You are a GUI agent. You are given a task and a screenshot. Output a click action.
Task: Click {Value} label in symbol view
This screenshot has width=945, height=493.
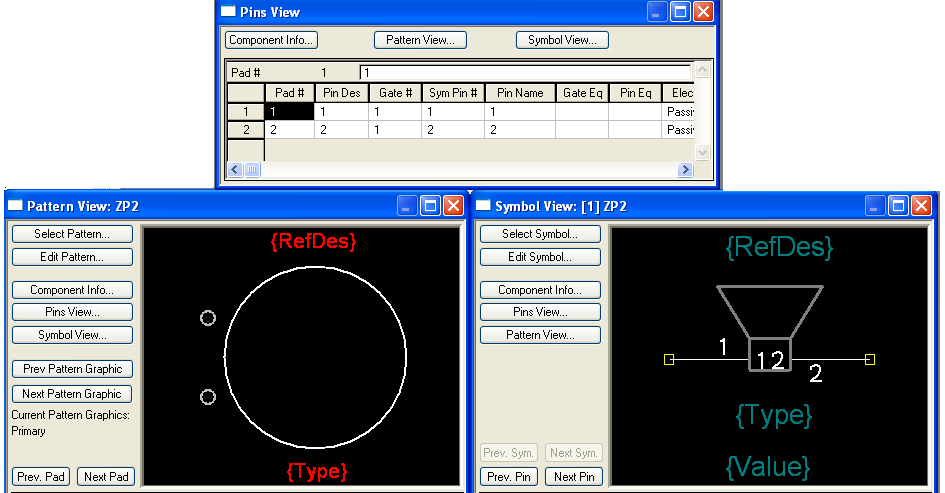(x=768, y=467)
